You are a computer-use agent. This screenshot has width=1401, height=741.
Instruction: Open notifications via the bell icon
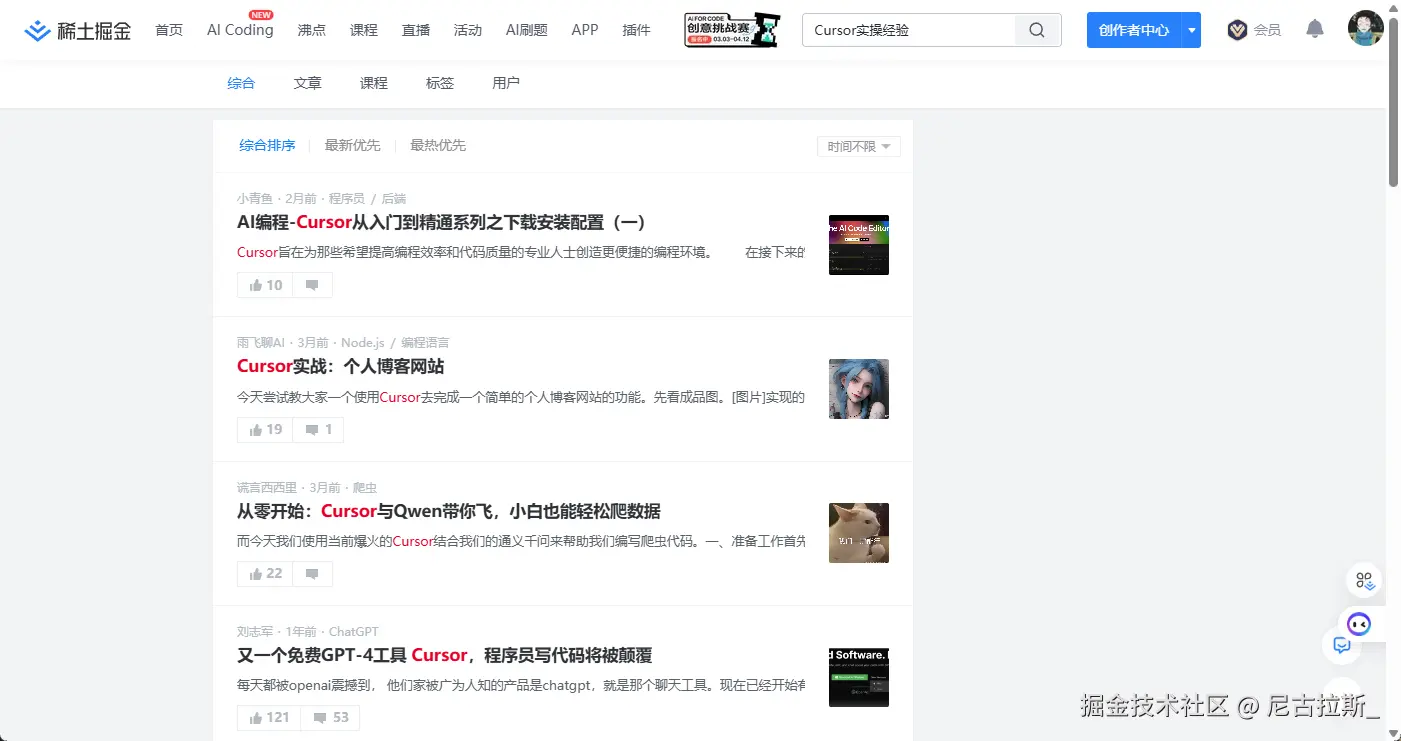click(x=1314, y=30)
